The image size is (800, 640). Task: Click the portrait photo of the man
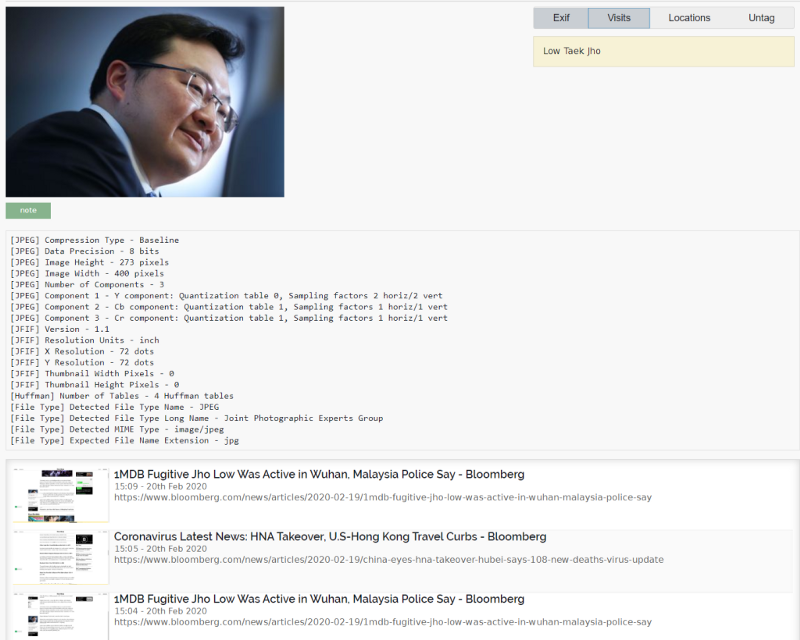click(145, 102)
